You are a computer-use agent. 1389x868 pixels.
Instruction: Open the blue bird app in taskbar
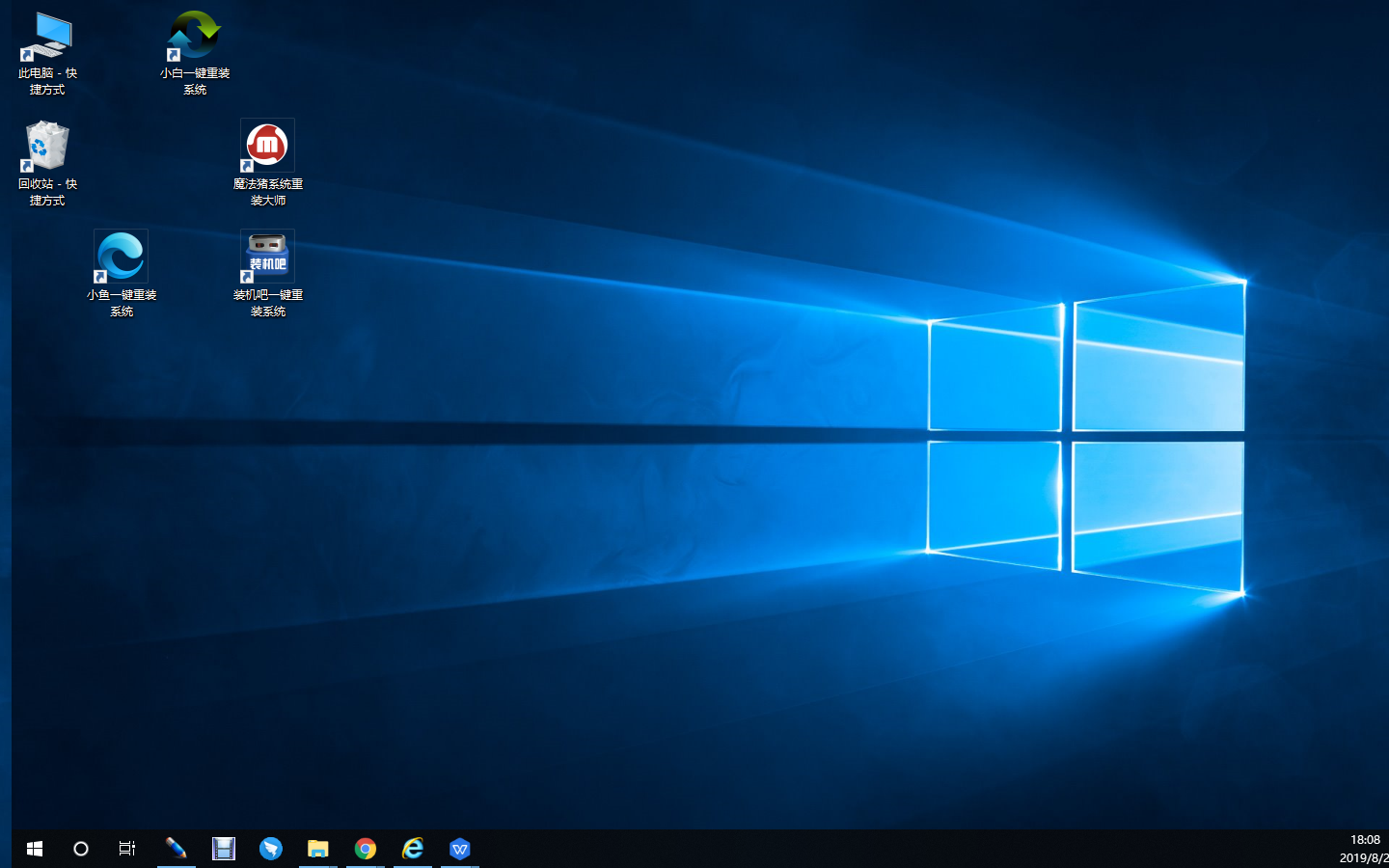[271, 849]
